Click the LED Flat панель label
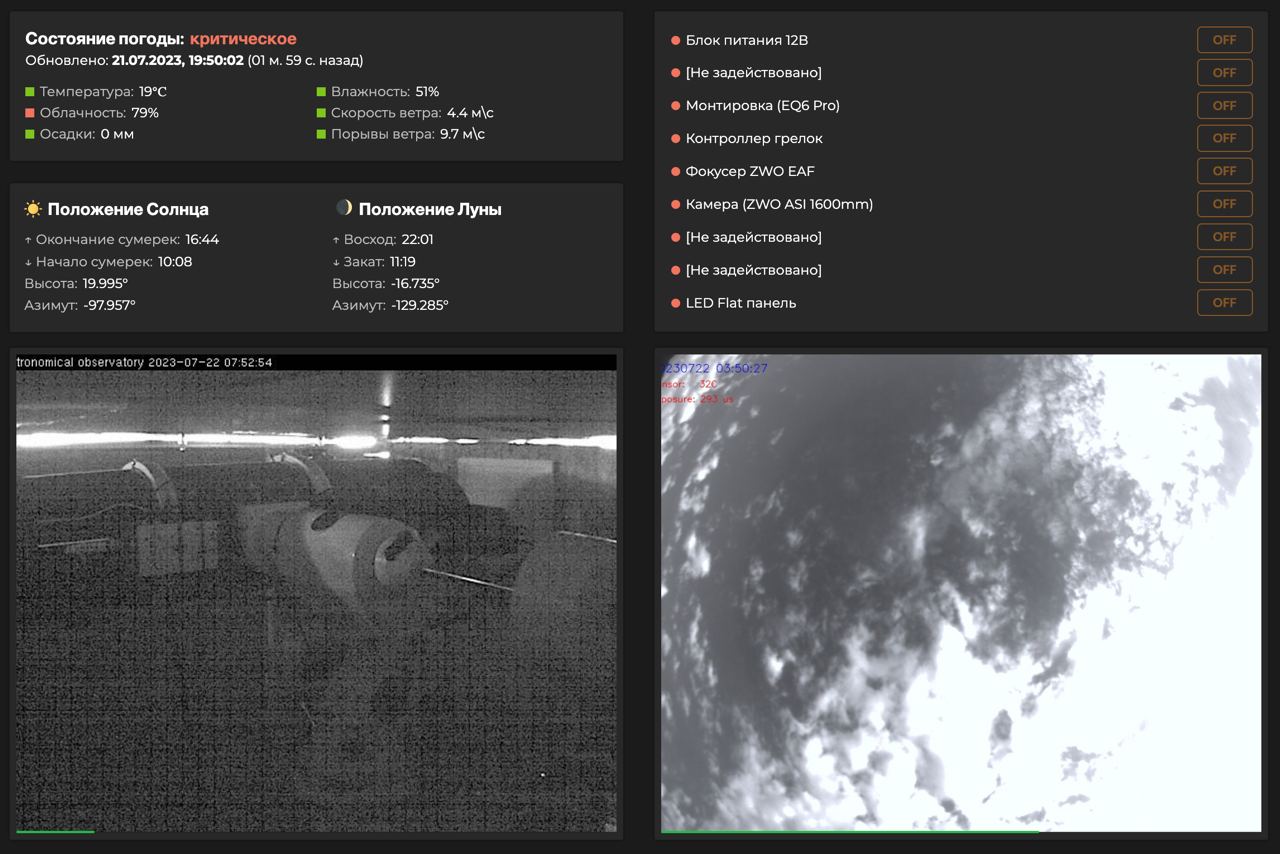Screen dimensions: 1280x854 point(741,303)
